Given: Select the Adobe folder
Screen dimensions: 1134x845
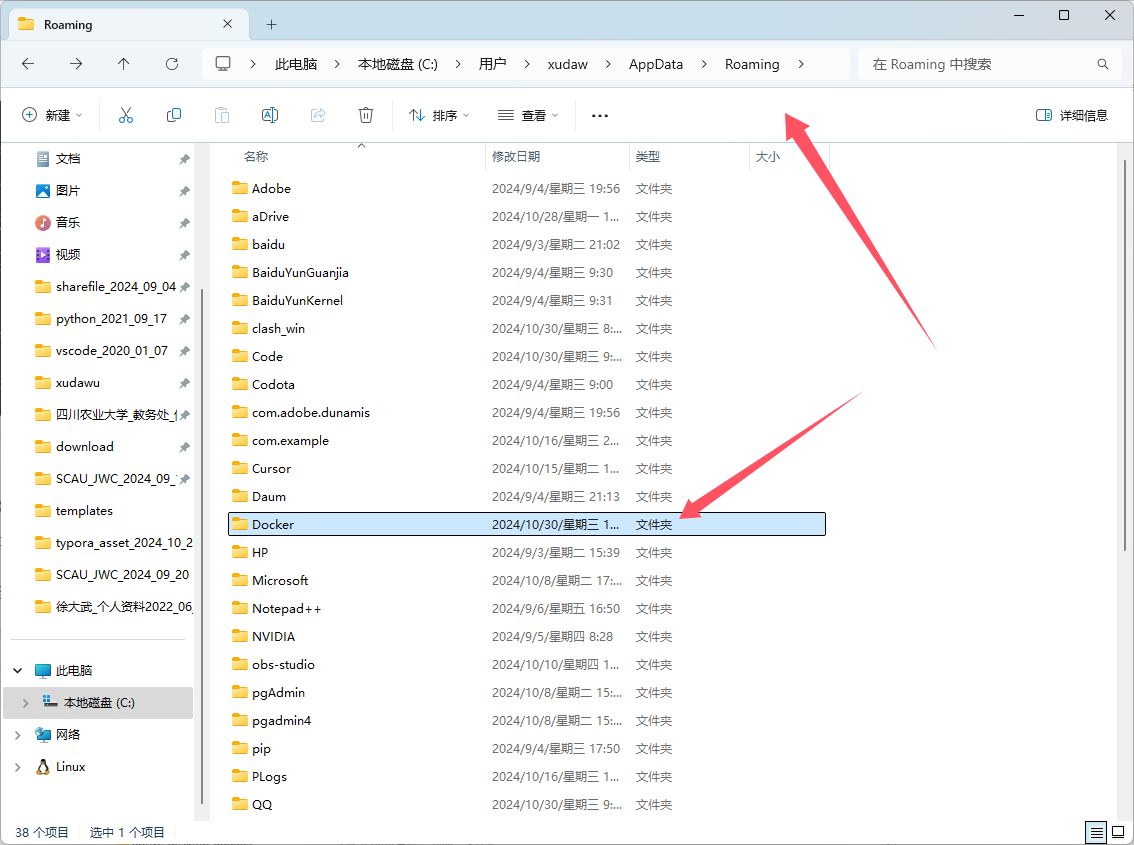Looking at the screenshot, I should (x=526, y=188).
